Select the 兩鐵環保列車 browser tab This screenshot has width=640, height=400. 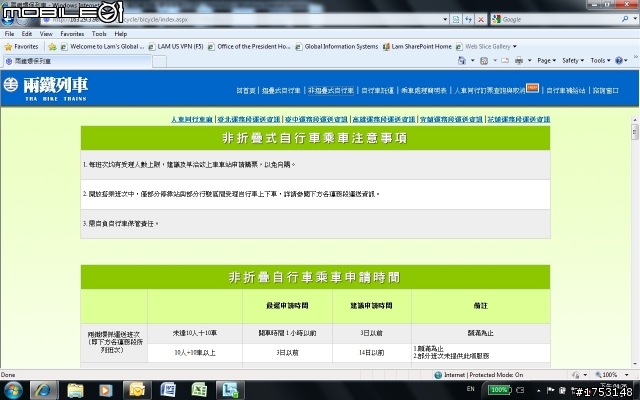point(77,61)
